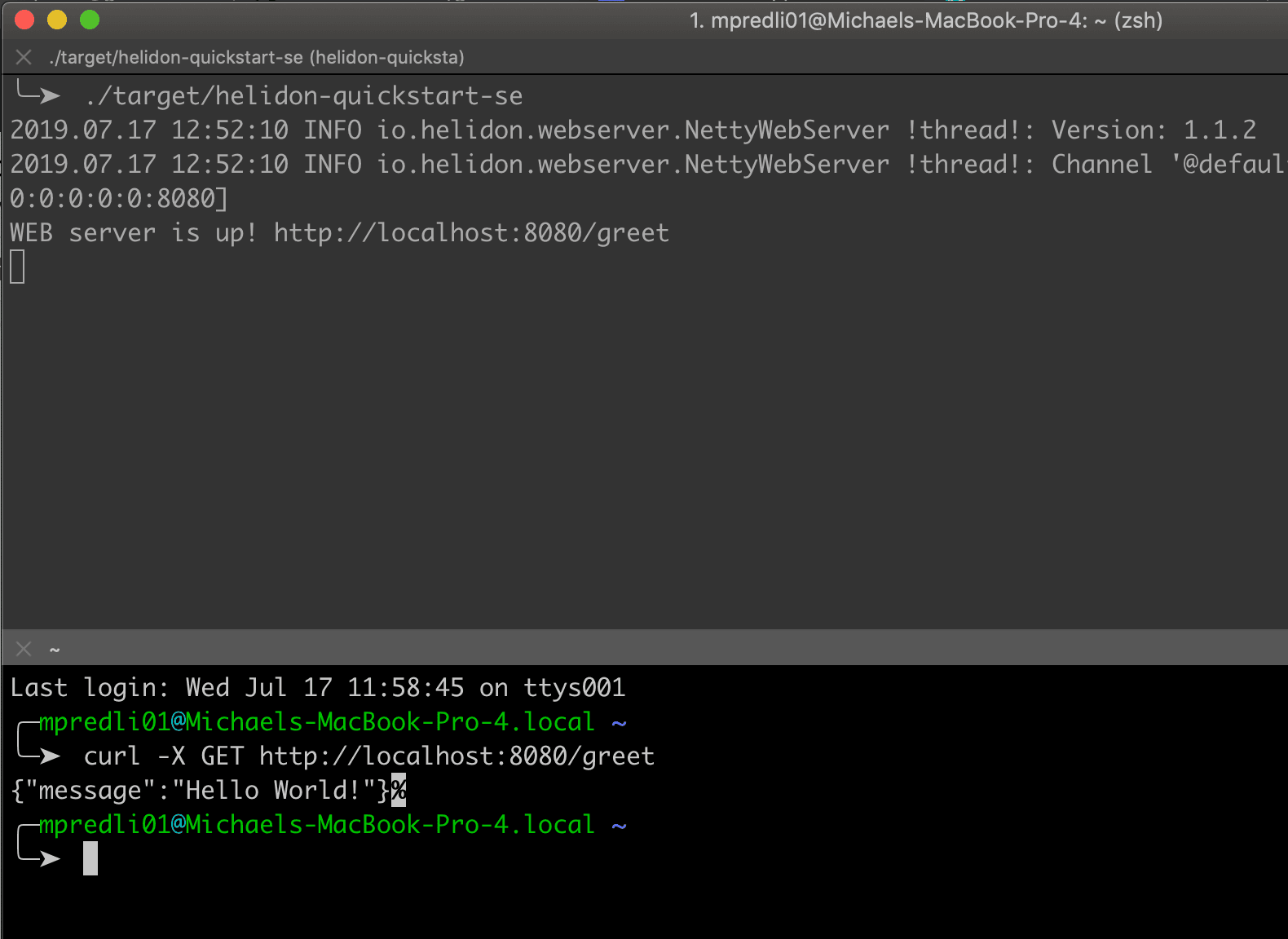The image size is (1288, 939).
Task: Click the arrow prompt symbol before the curl command
Action: [x=49, y=756]
